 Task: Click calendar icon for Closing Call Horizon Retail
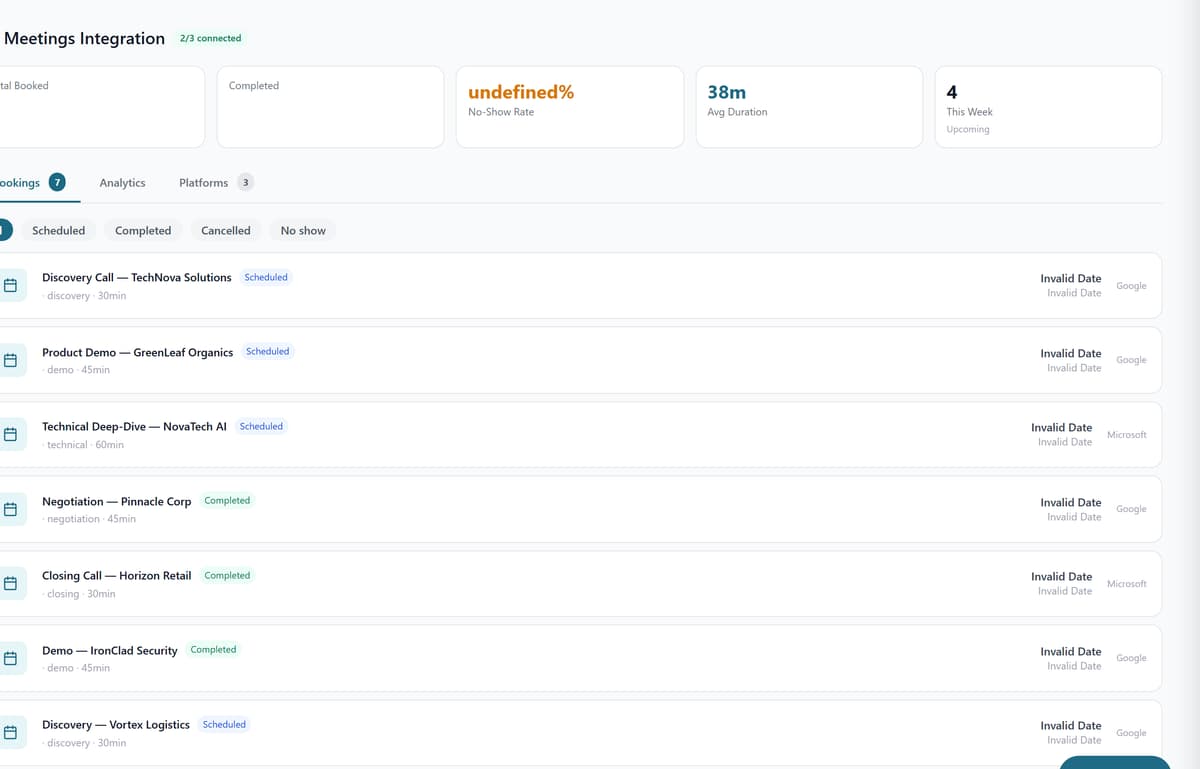10,584
